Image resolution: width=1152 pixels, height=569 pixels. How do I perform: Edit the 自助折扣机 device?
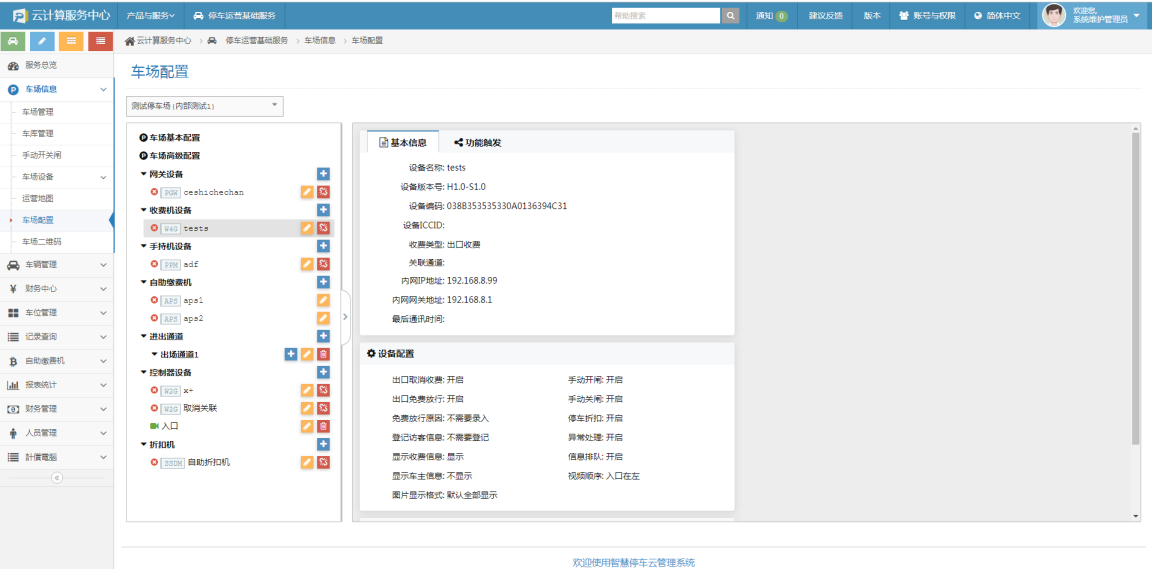point(307,462)
